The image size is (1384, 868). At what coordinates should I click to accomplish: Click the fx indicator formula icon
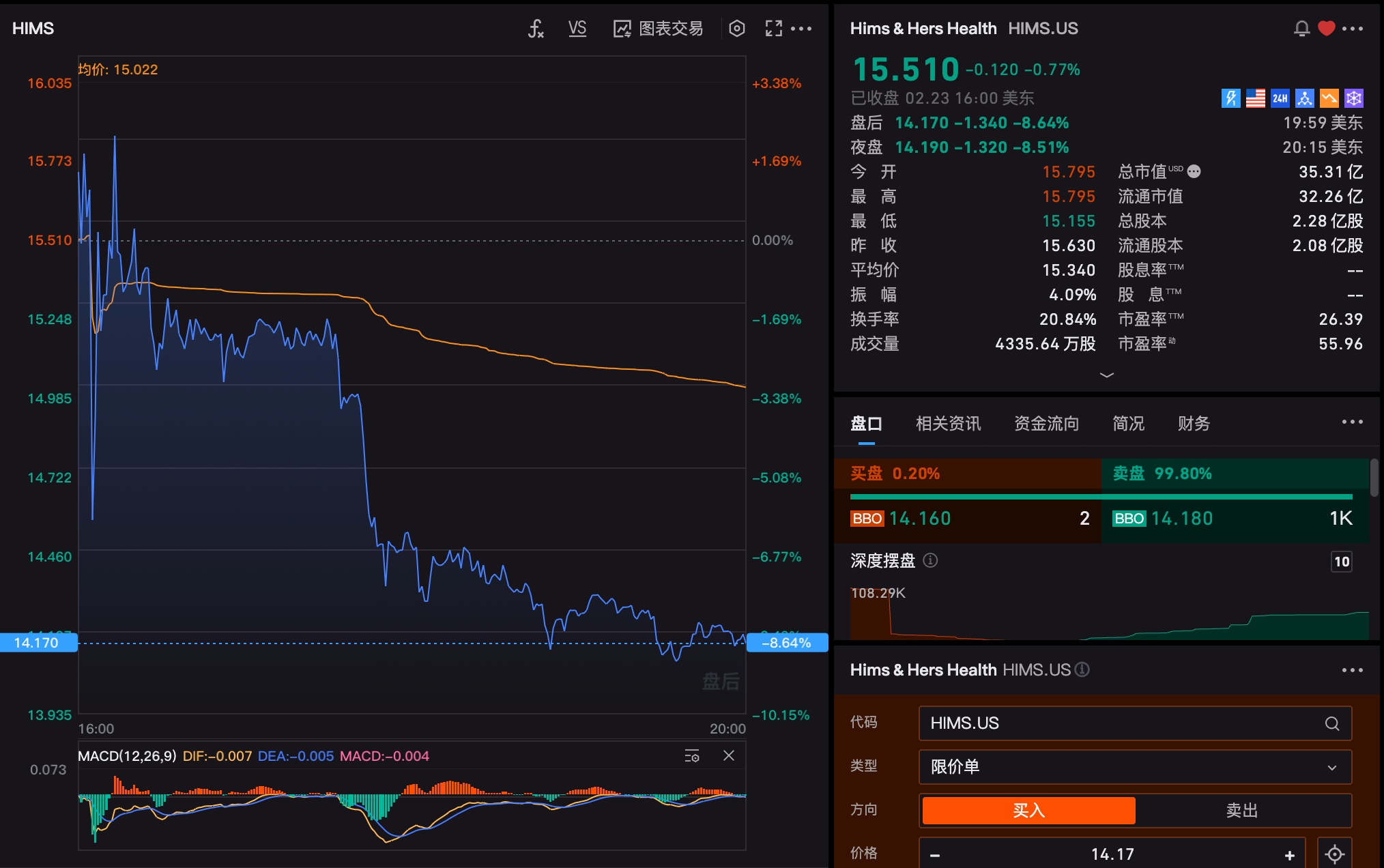point(536,29)
